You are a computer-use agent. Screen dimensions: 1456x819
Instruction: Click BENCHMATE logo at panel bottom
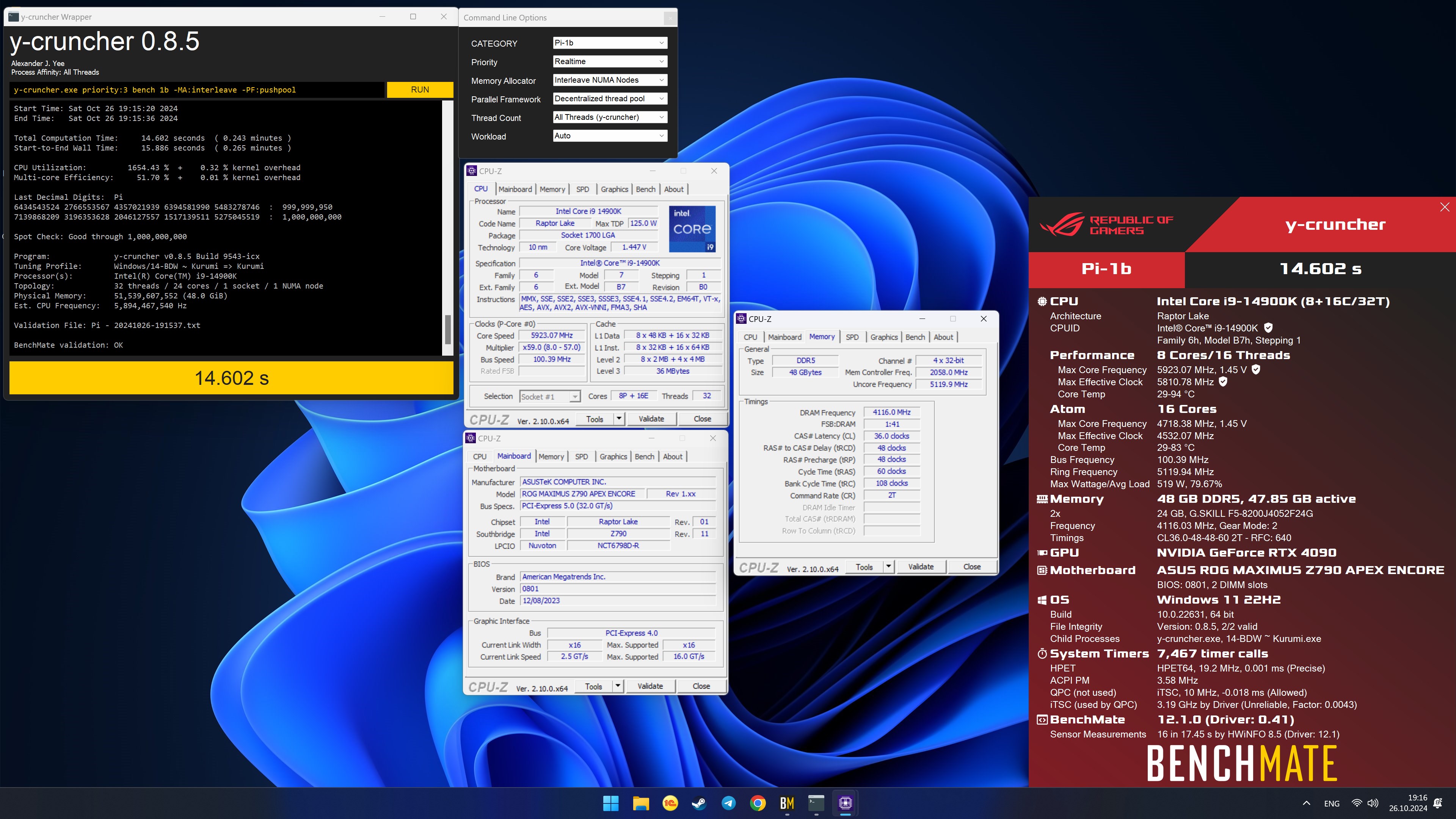pyautogui.click(x=1242, y=763)
